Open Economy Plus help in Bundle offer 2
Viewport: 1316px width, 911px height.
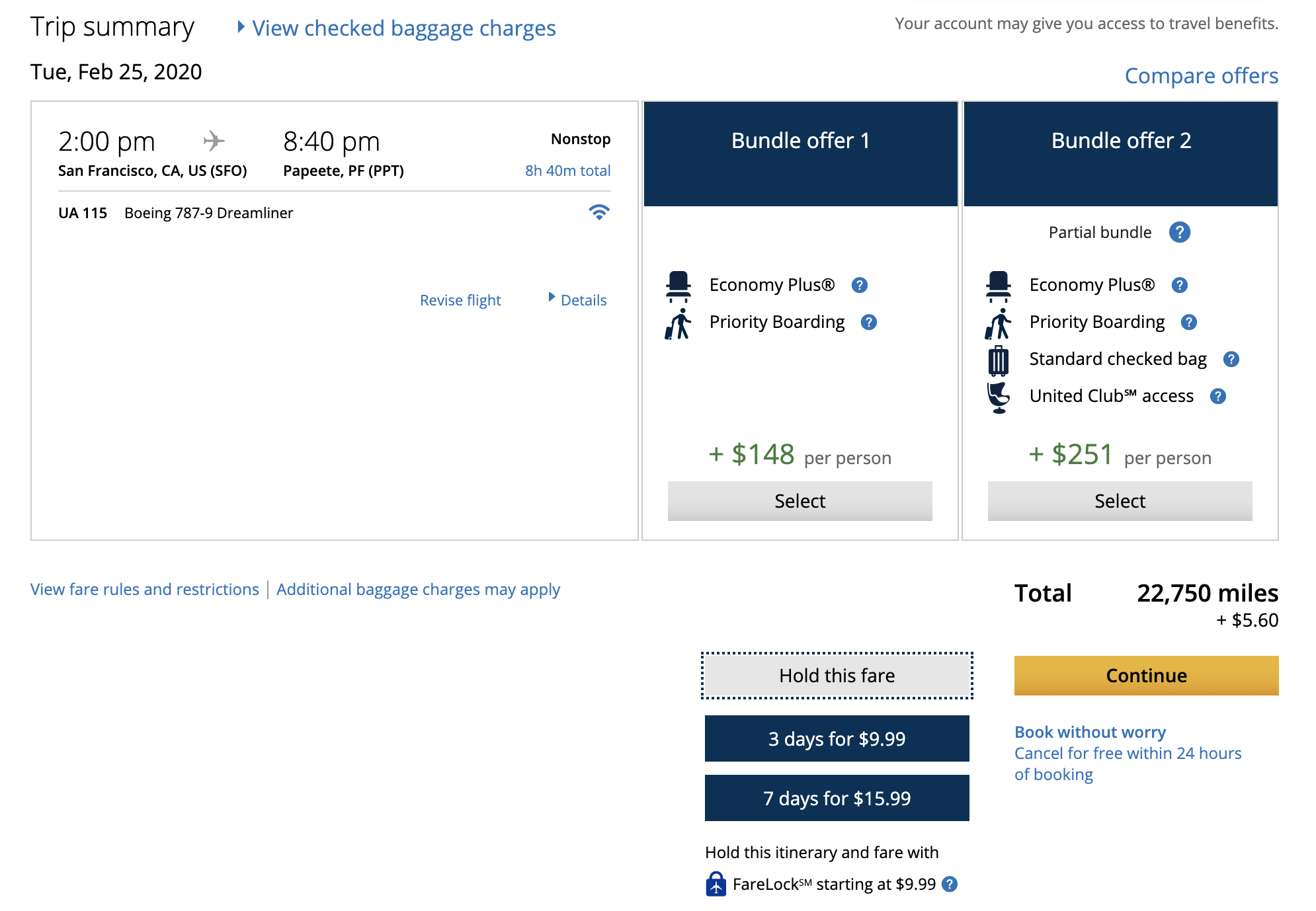(x=1180, y=285)
